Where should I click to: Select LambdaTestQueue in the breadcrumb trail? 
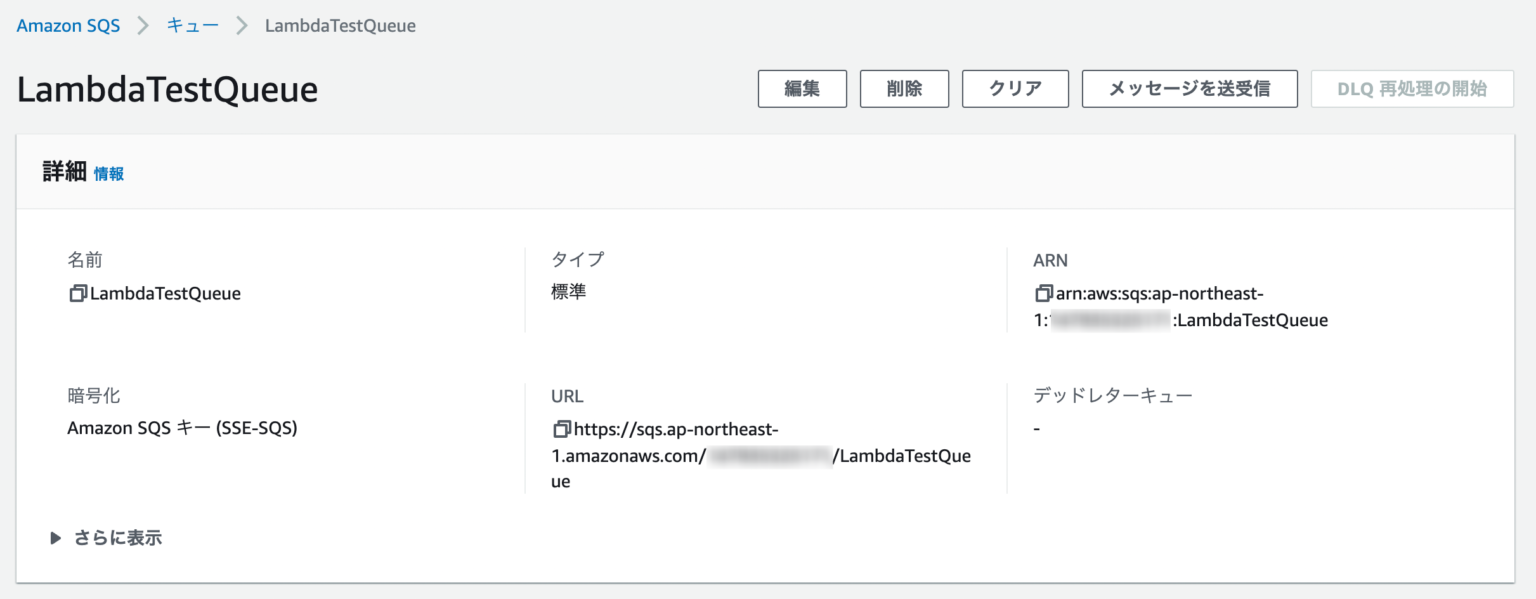(x=340, y=25)
